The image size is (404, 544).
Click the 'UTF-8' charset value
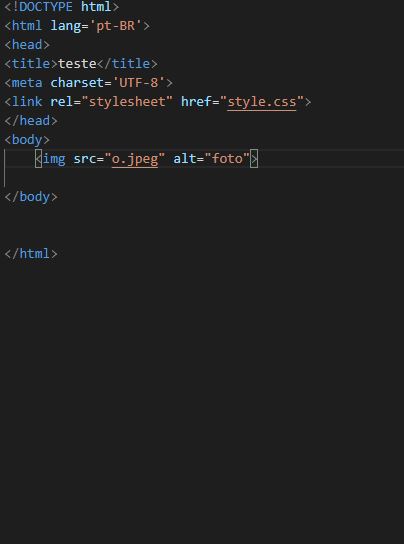click(138, 83)
